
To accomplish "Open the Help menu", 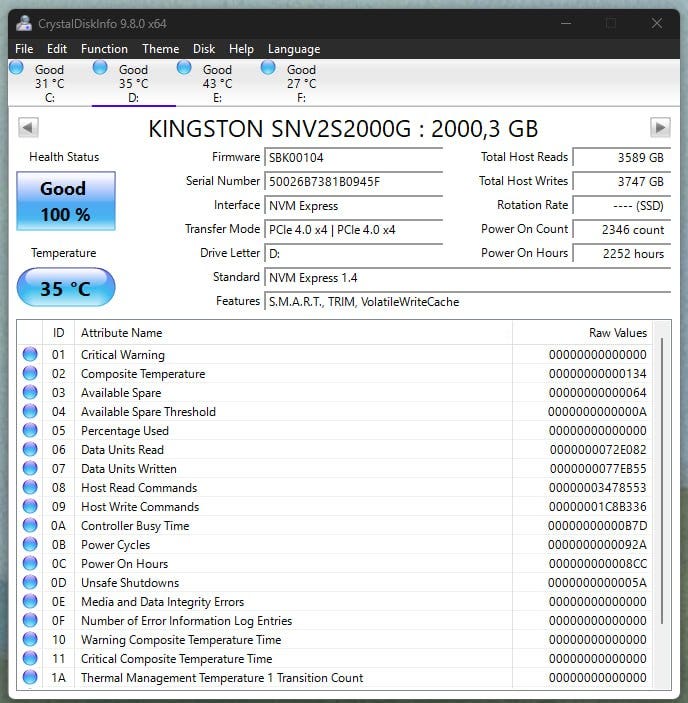I will coord(241,48).
